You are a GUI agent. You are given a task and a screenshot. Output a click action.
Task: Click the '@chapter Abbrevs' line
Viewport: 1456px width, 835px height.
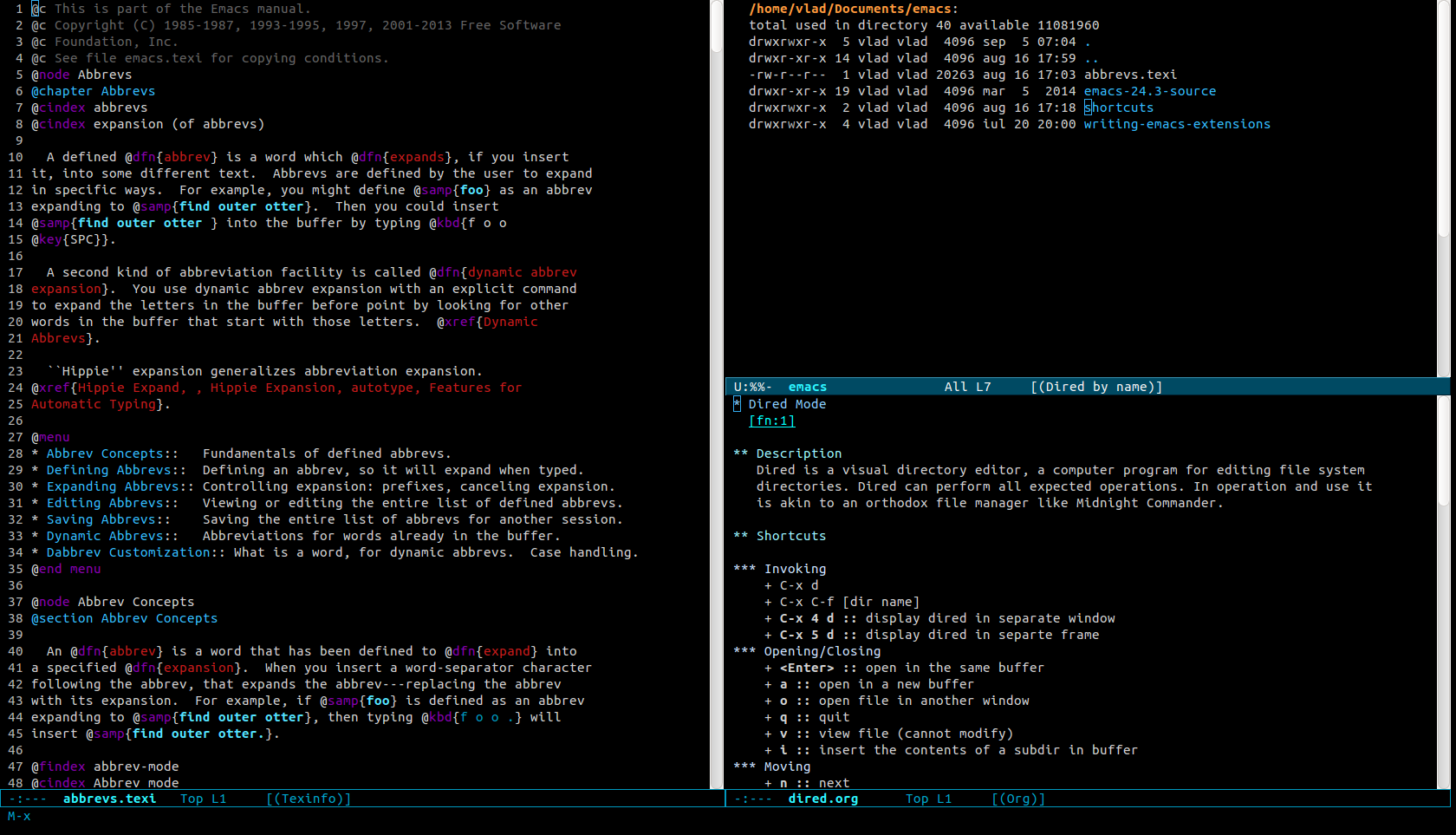[94, 91]
